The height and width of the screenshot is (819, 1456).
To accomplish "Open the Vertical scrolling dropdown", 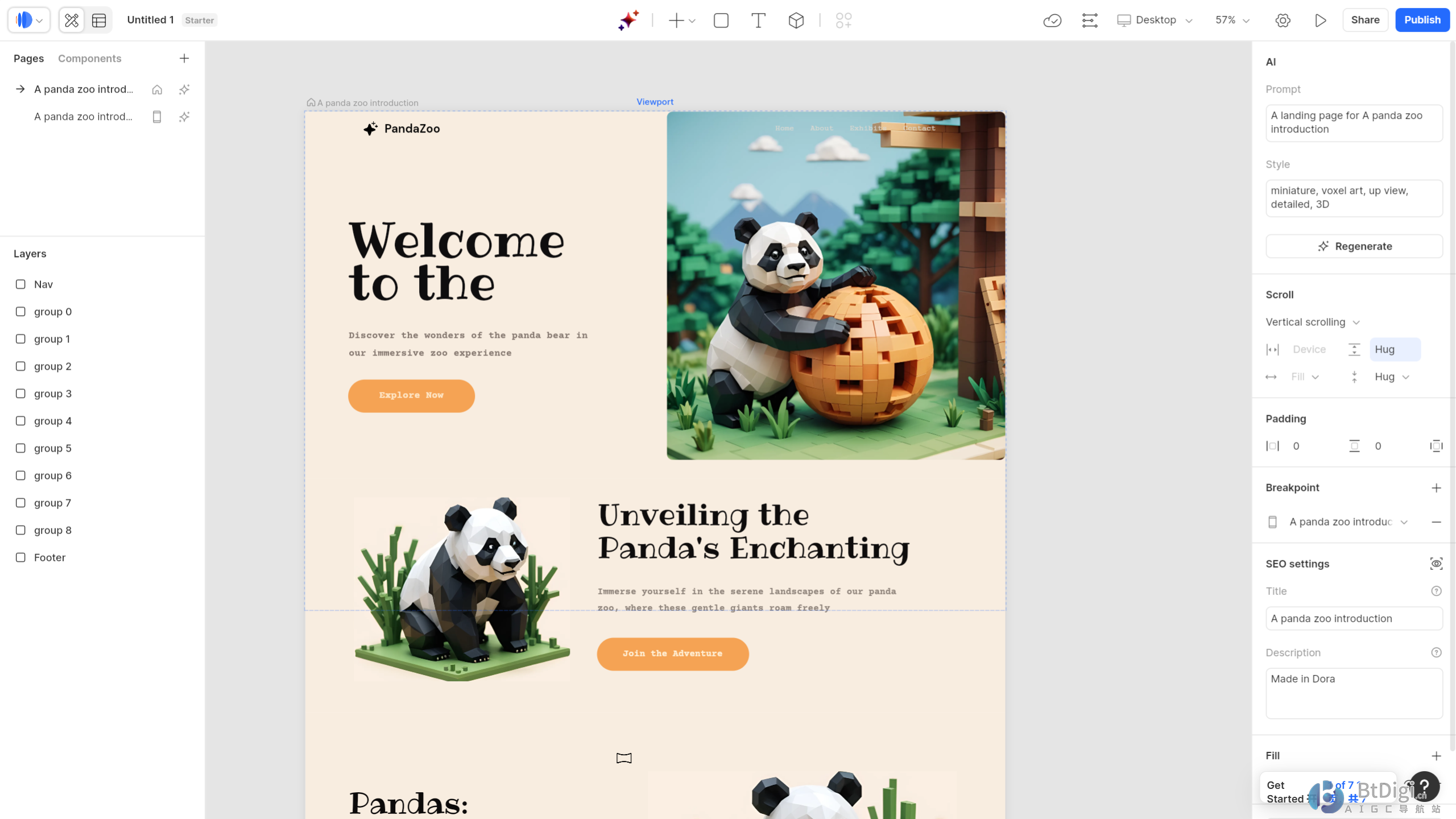I will click(1313, 322).
